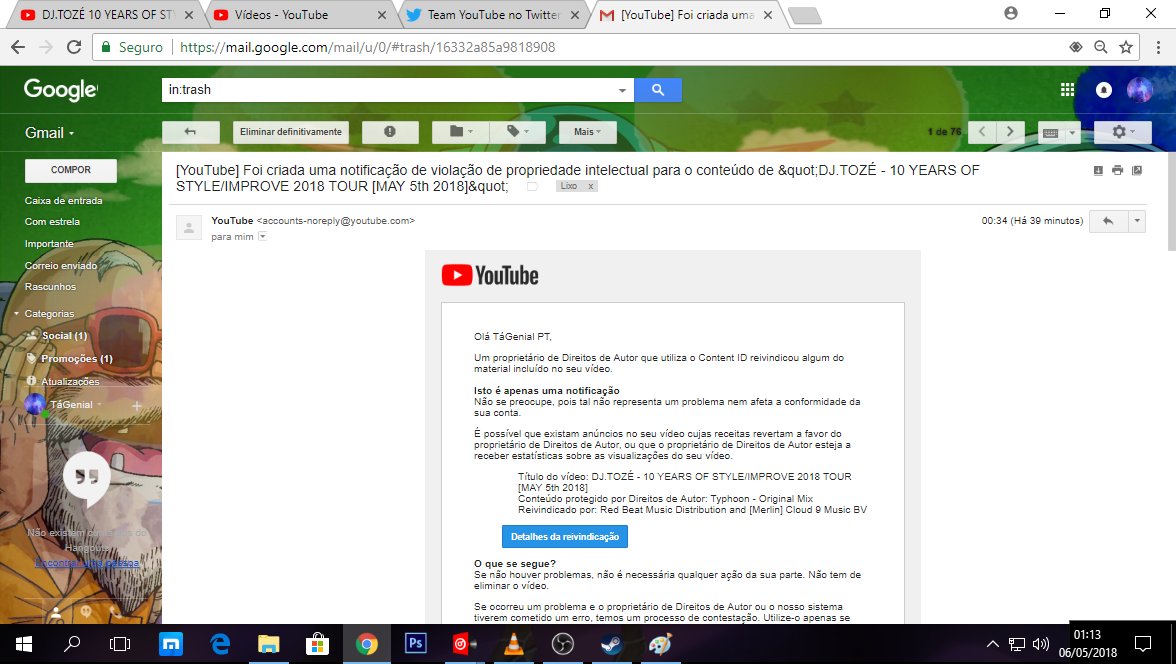Open OBS Studio from taskbar
Screen dimensions: 1176x664
tap(562, 644)
